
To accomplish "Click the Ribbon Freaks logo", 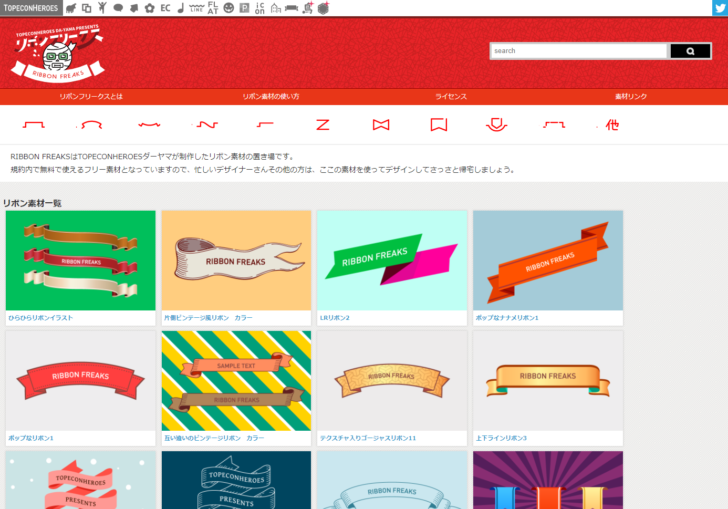I will [58, 52].
